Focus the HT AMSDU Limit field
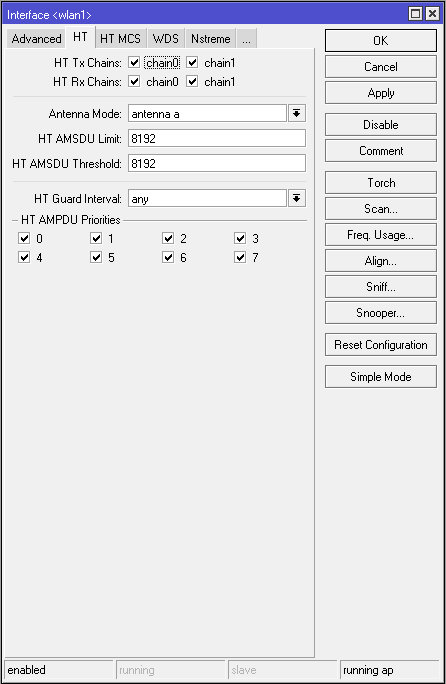 (x=217, y=138)
